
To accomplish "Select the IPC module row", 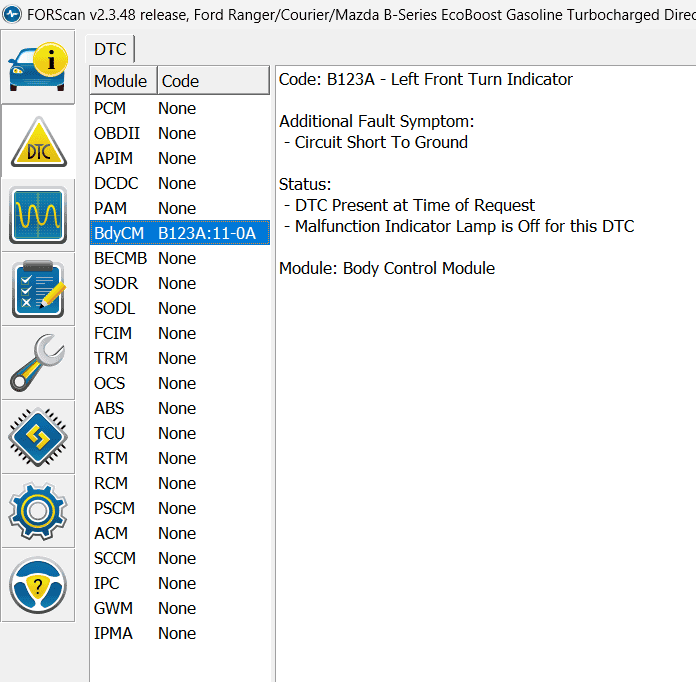I will 180,583.
